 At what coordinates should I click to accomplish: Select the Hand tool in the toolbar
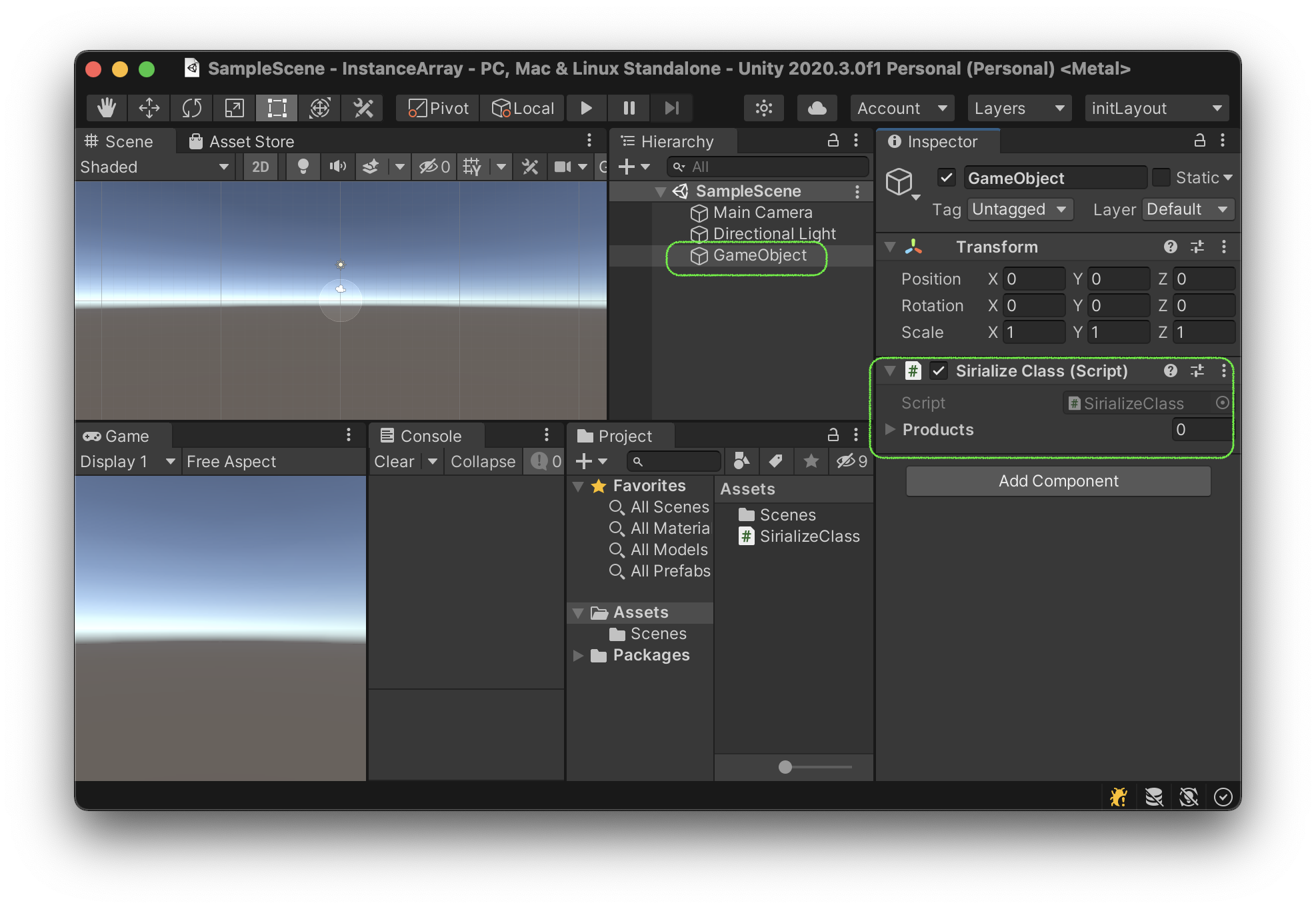105,107
